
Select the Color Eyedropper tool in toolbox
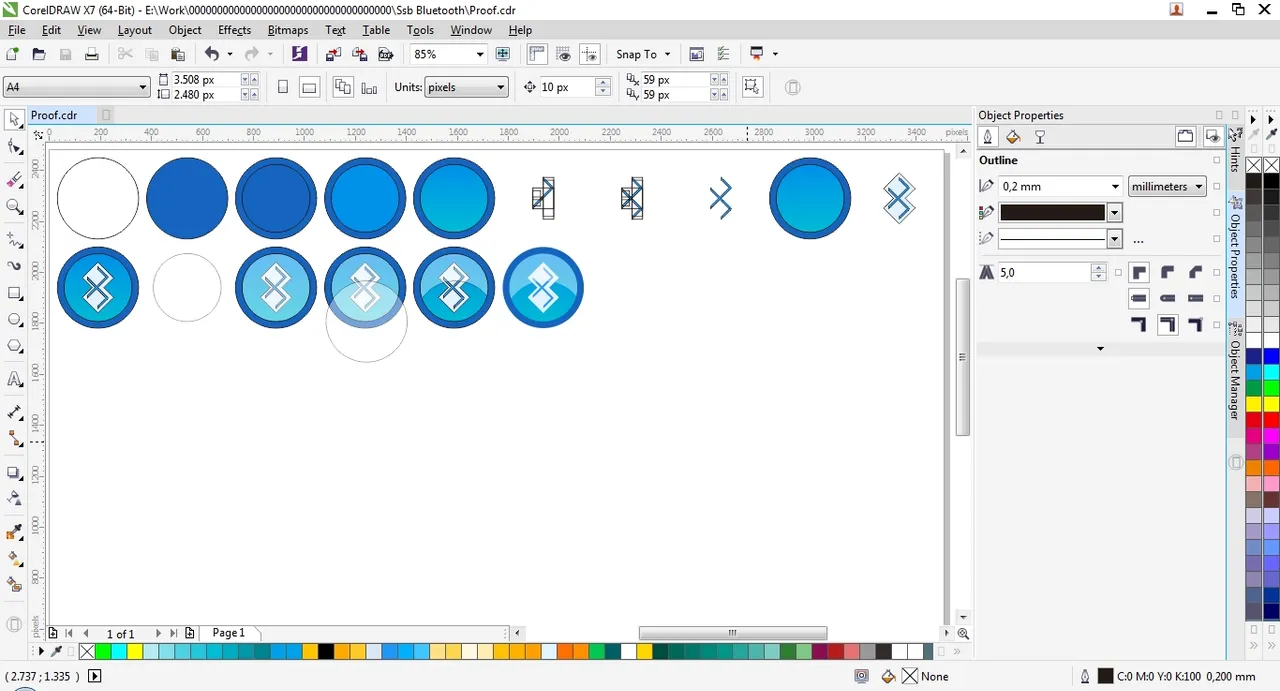(x=14, y=532)
